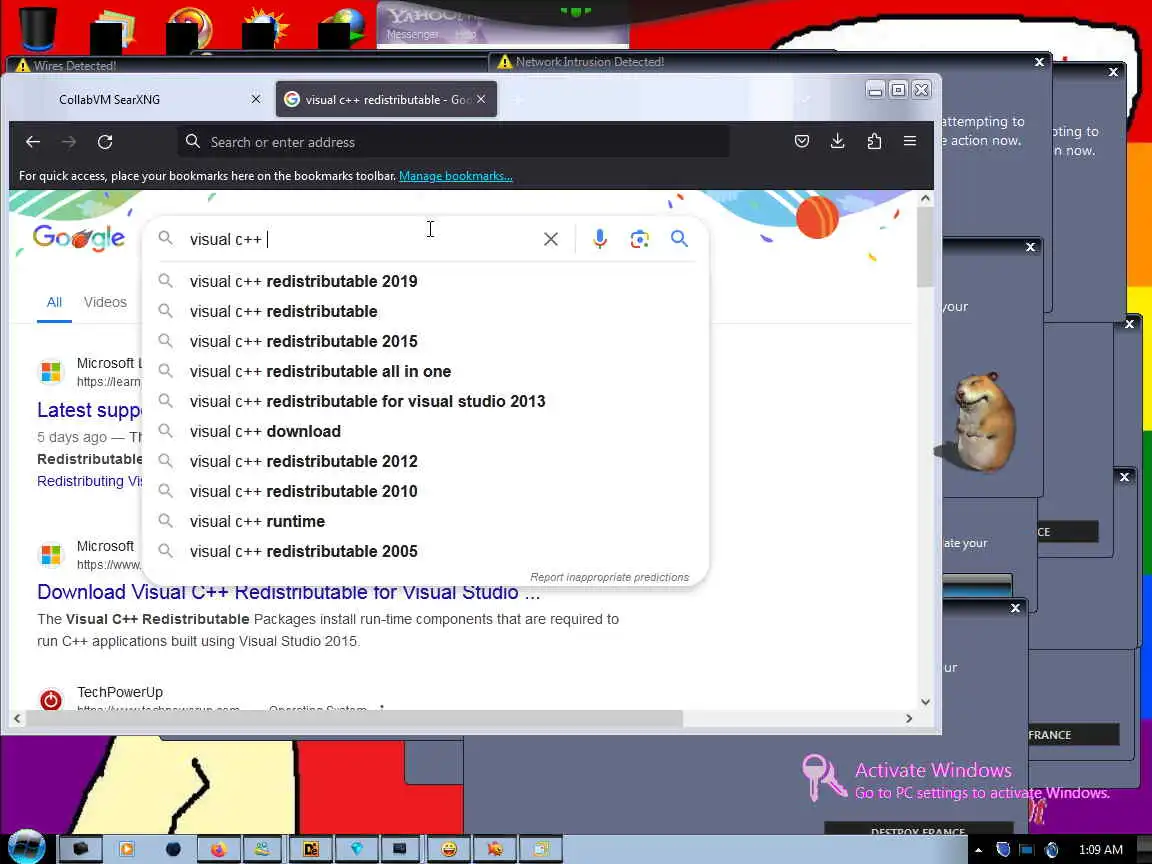Choose suggestion visual c++ download

click(426, 431)
